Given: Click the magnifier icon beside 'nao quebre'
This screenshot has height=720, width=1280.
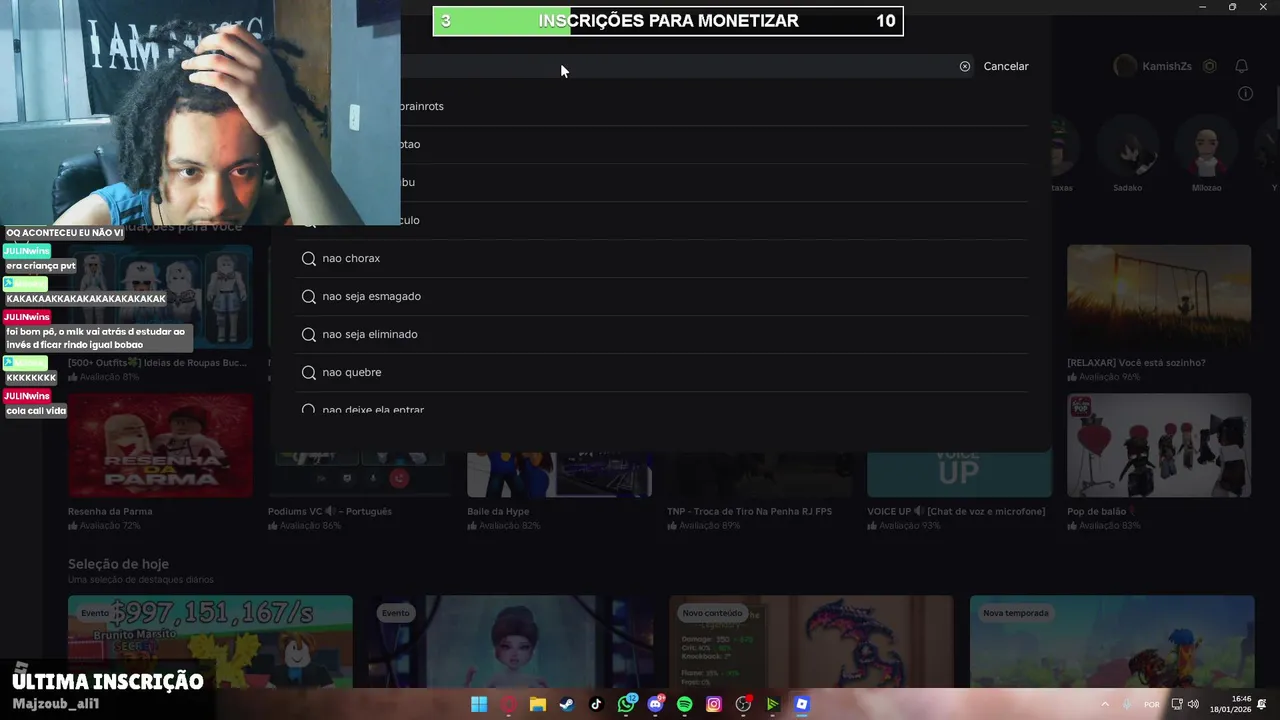Looking at the screenshot, I should tap(309, 372).
